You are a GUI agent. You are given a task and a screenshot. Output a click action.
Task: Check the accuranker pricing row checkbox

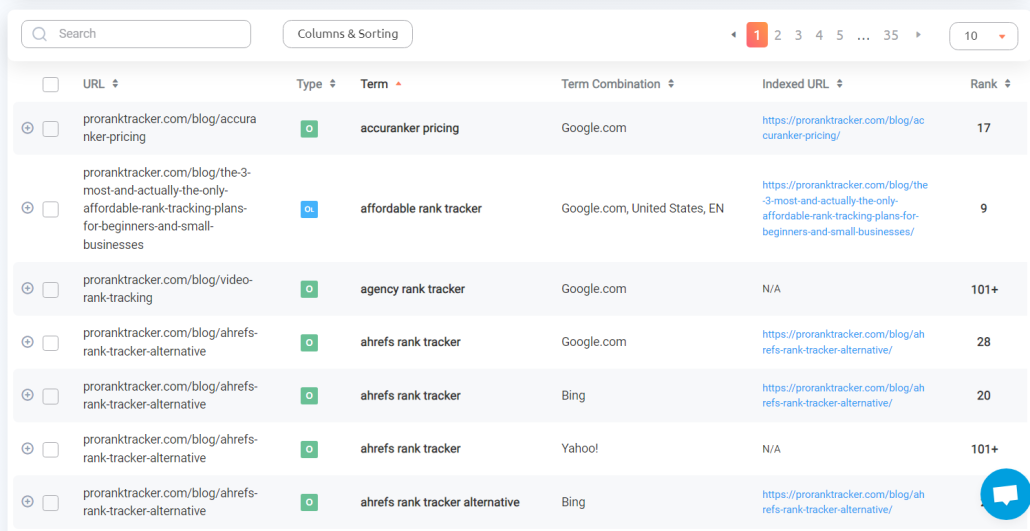51,129
